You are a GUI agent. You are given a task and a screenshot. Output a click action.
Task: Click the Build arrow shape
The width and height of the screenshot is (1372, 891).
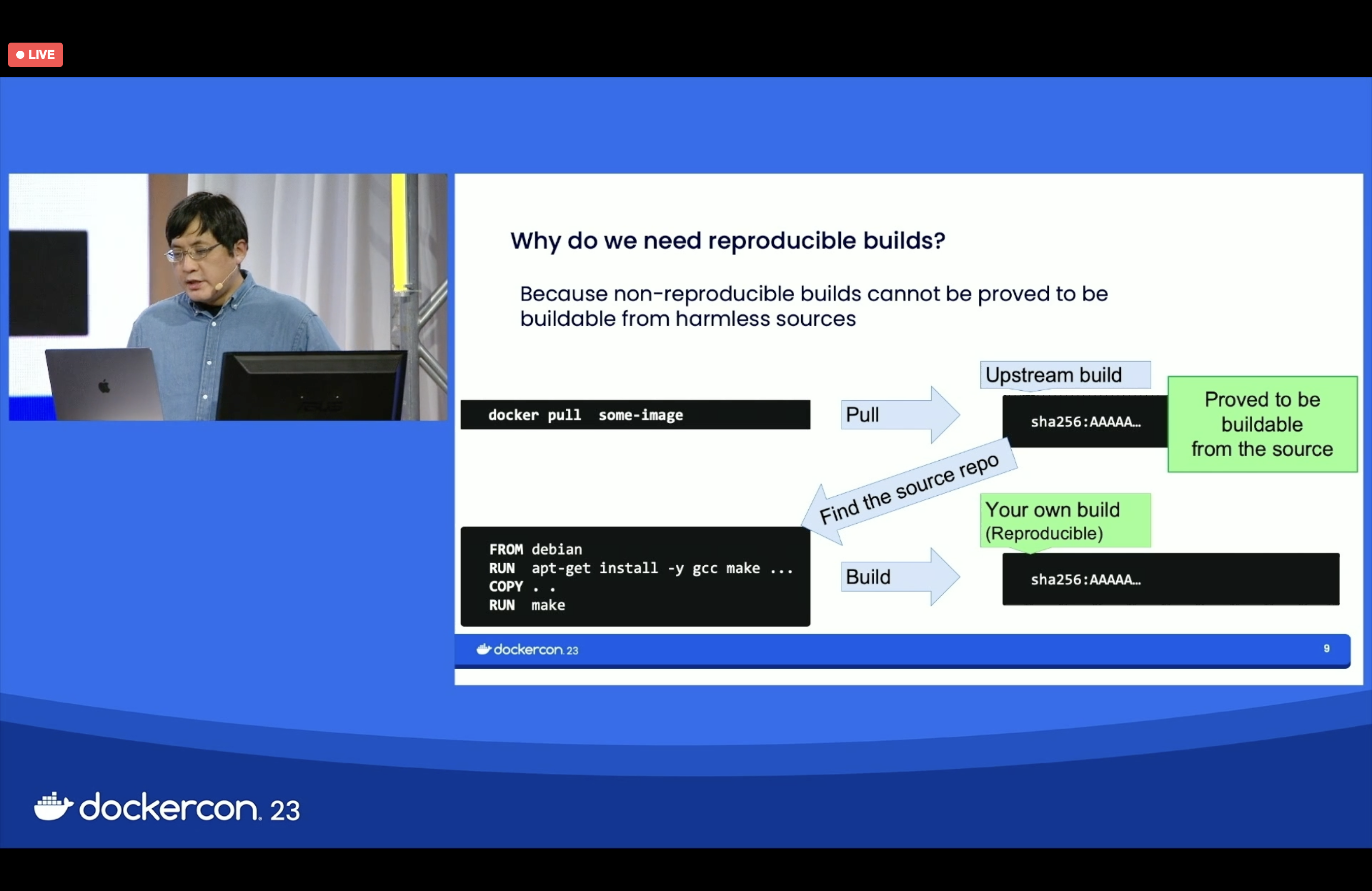click(x=900, y=576)
